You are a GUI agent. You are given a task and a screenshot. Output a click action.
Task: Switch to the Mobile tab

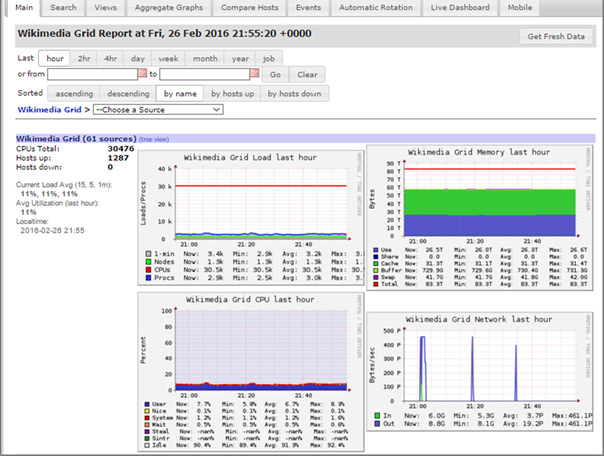tap(520, 7)
